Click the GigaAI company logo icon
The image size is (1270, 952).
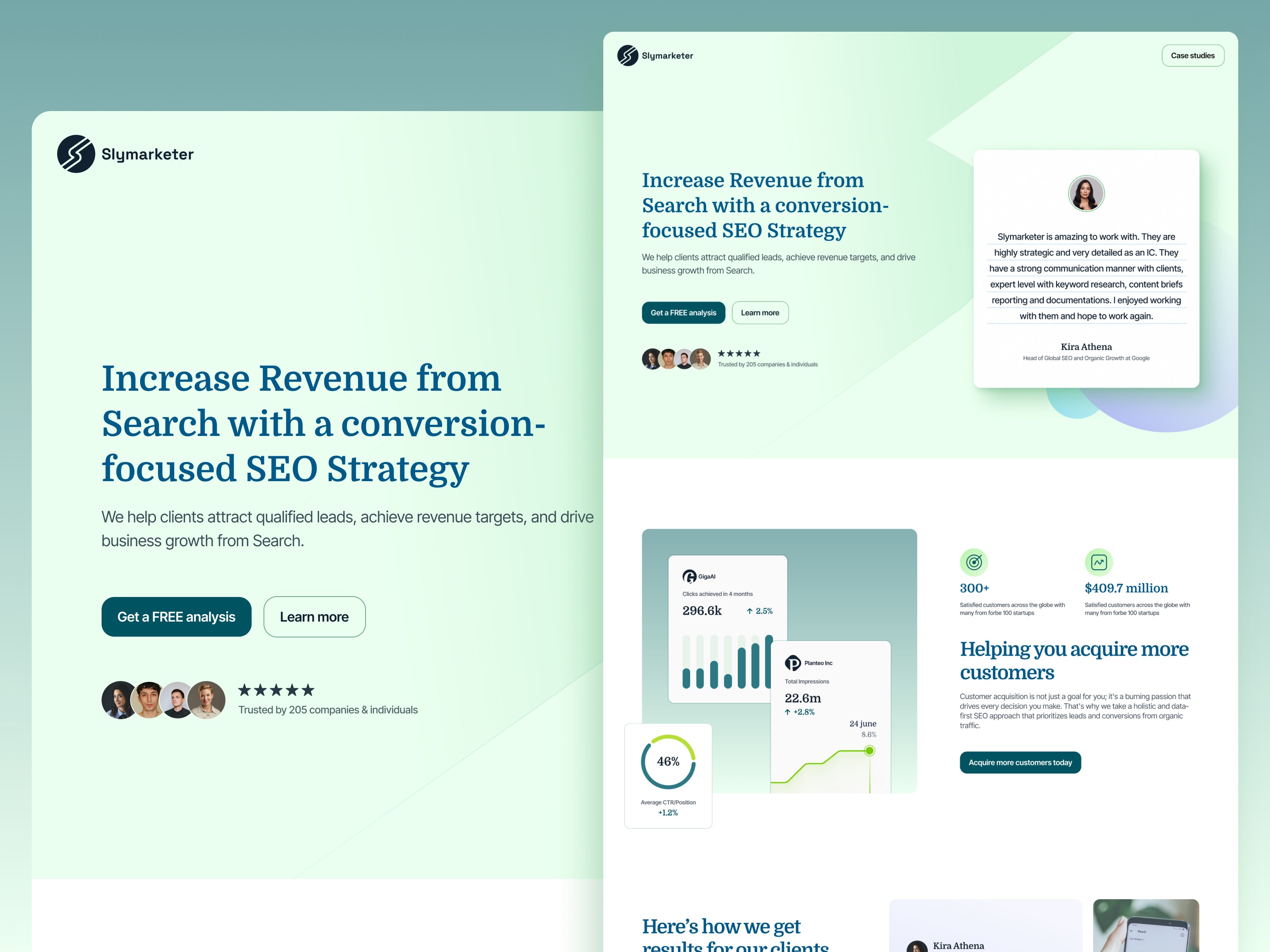pos(689,576)
